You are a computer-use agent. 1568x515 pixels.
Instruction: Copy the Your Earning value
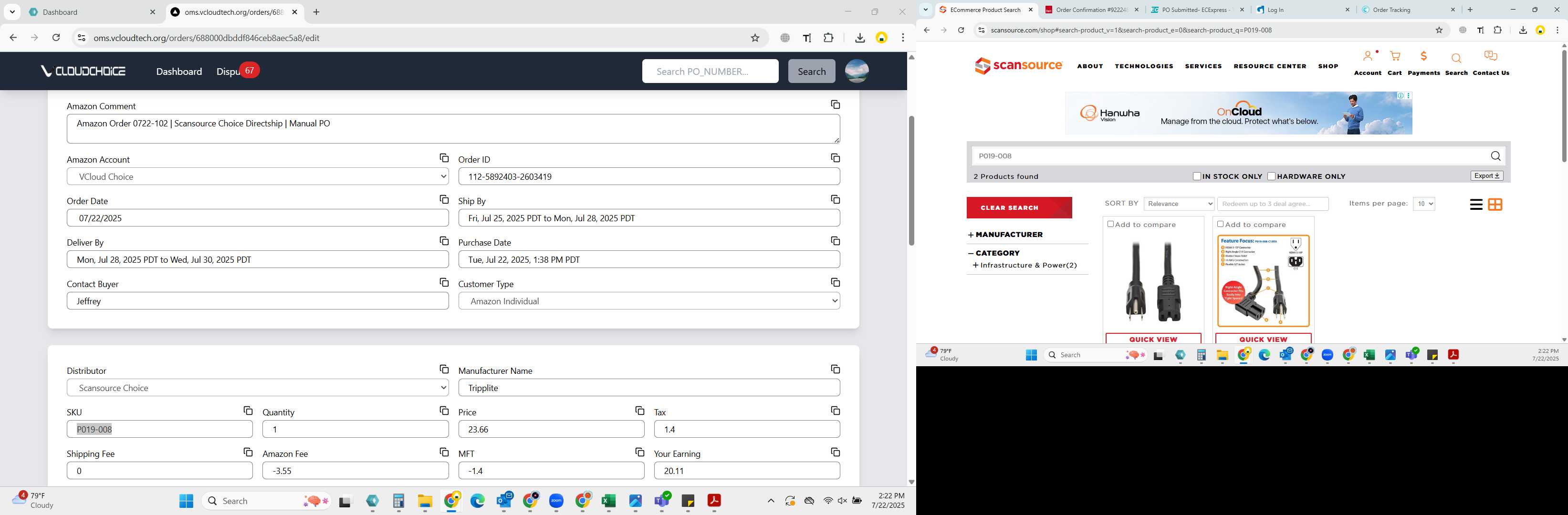pos(835,452)
